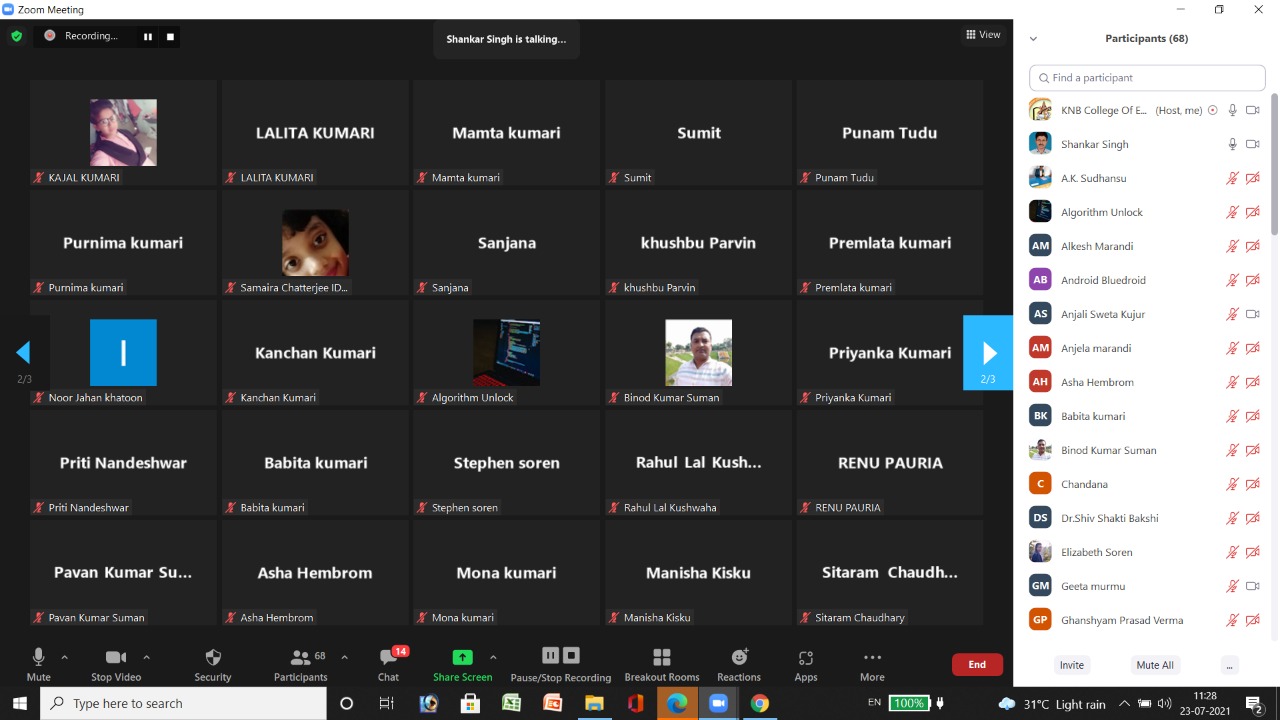
Task: Click the green encryption shield icon
Action: (17, 36)
